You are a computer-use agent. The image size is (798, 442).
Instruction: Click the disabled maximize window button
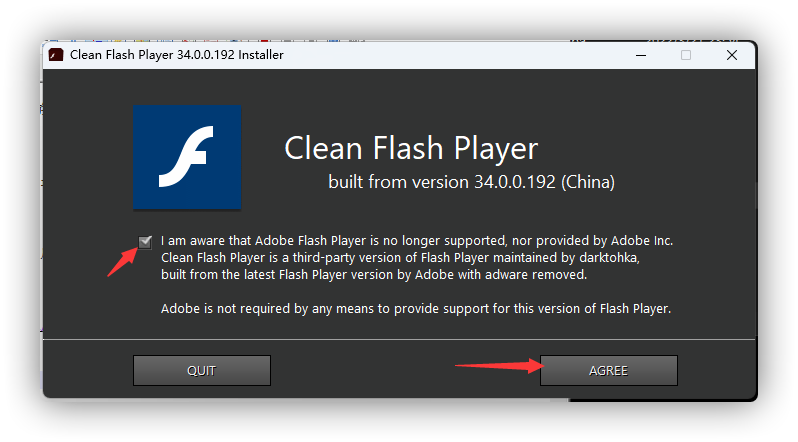coord(686,55)
